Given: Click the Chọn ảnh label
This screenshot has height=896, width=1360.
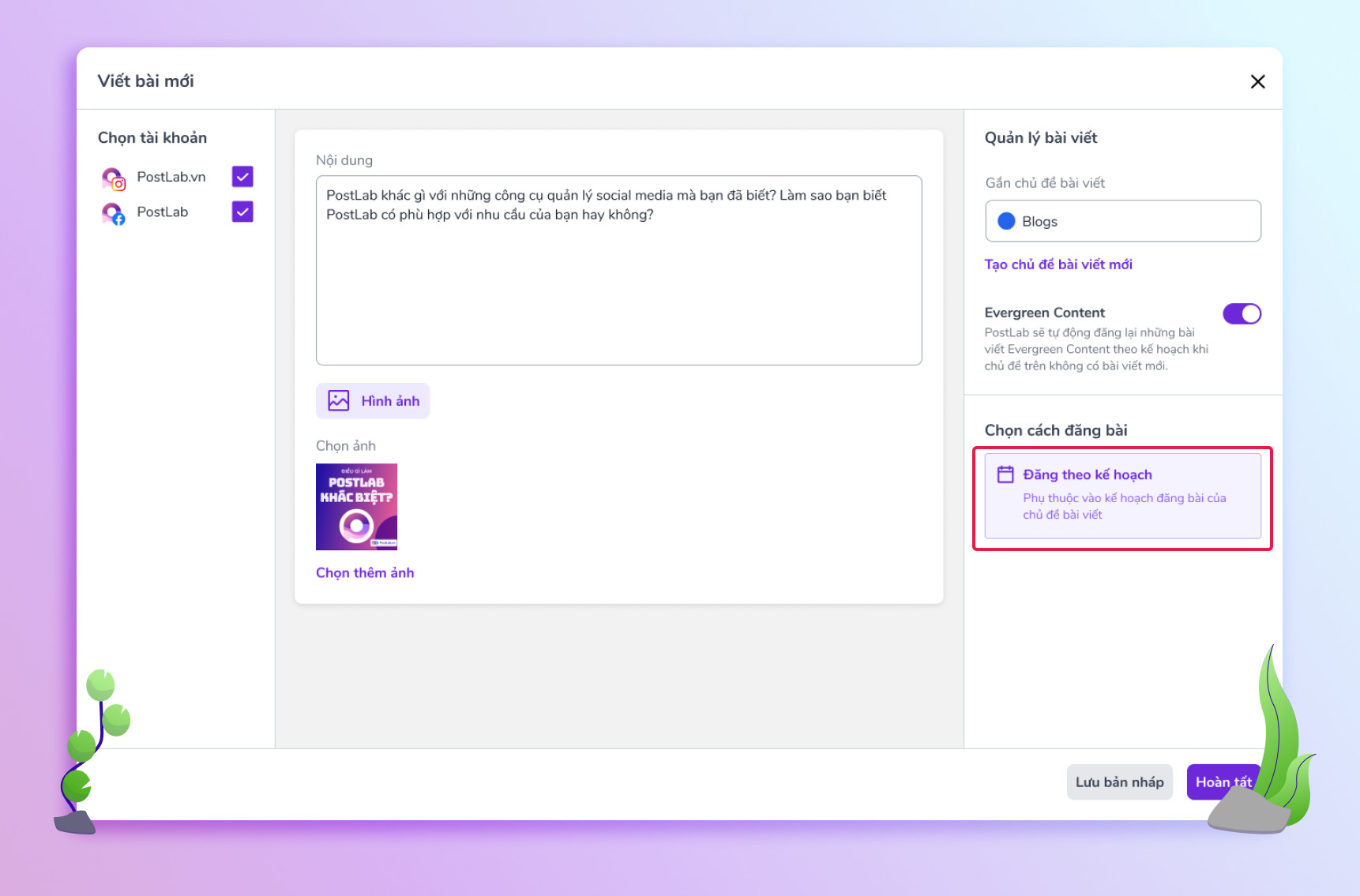Looking at the screenshot, I should [x=346, y=446].
